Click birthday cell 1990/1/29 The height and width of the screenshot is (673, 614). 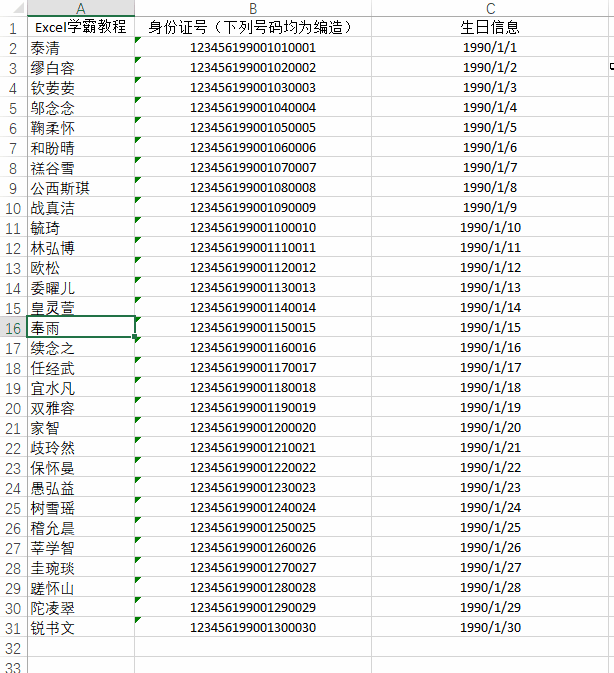[x=490, y=608]
